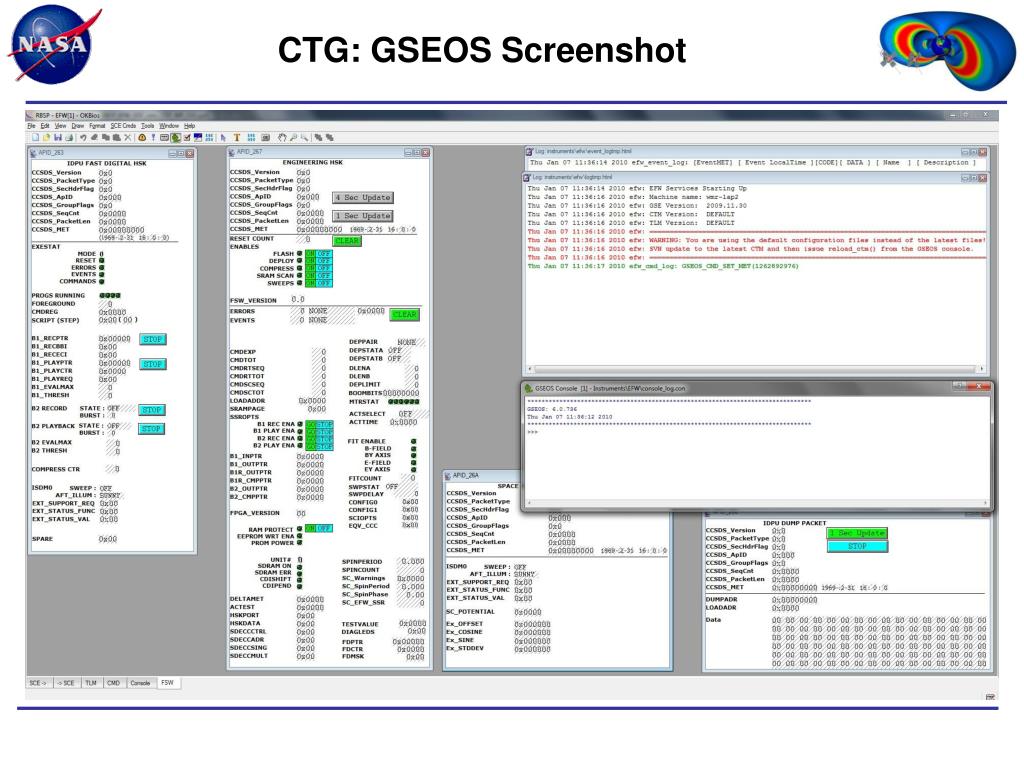Click the Undo arrow icon

pyautogui.click(x=83, y=138)
